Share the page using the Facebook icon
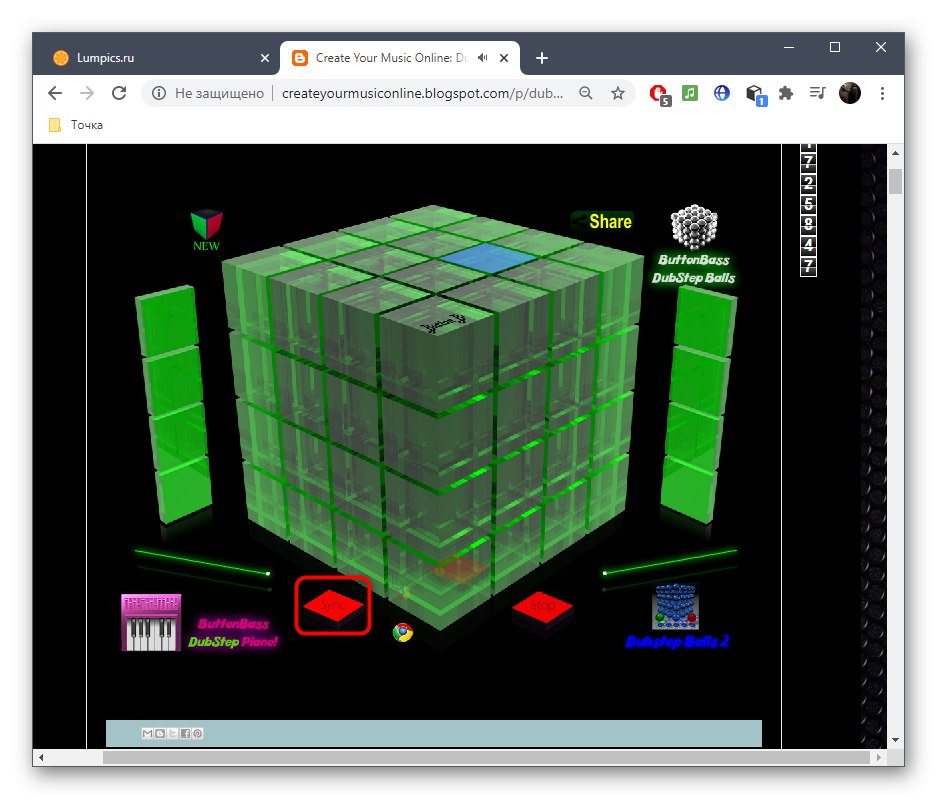The image size is (937, 799). pos(185,733)
